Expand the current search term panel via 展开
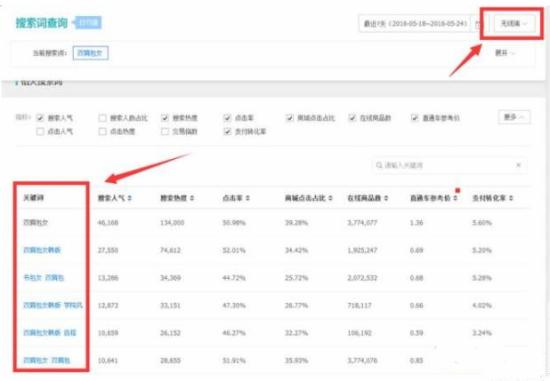This screenshot has height=381, width=550. (x=505, y=53)
